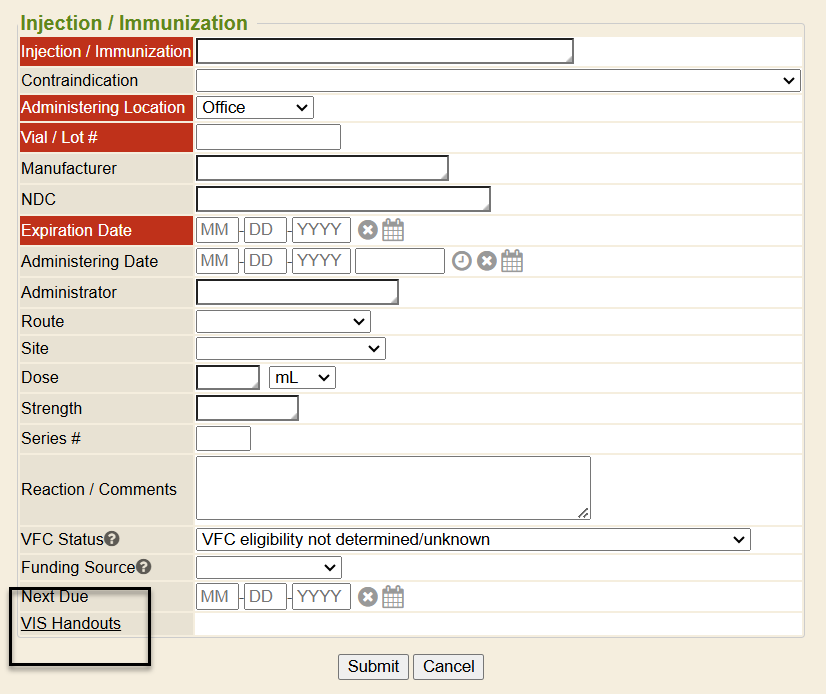Screen dimensions: 826x694
Task: Open the Next Due calendar picker
Action: pos(393,597)
